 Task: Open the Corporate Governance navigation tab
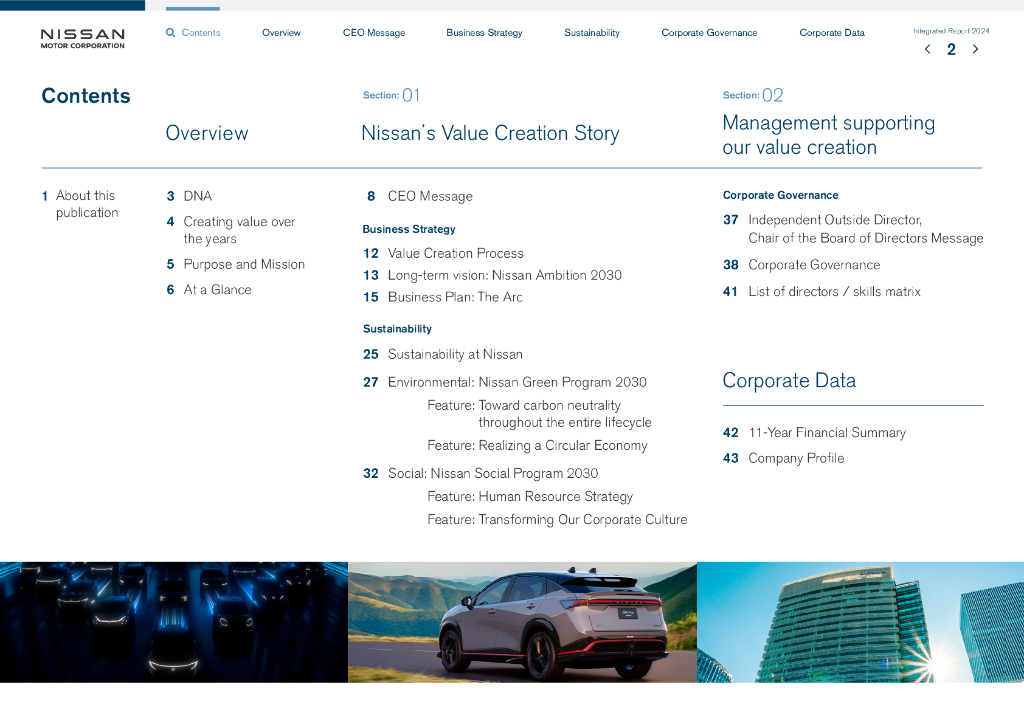(709, 33)
